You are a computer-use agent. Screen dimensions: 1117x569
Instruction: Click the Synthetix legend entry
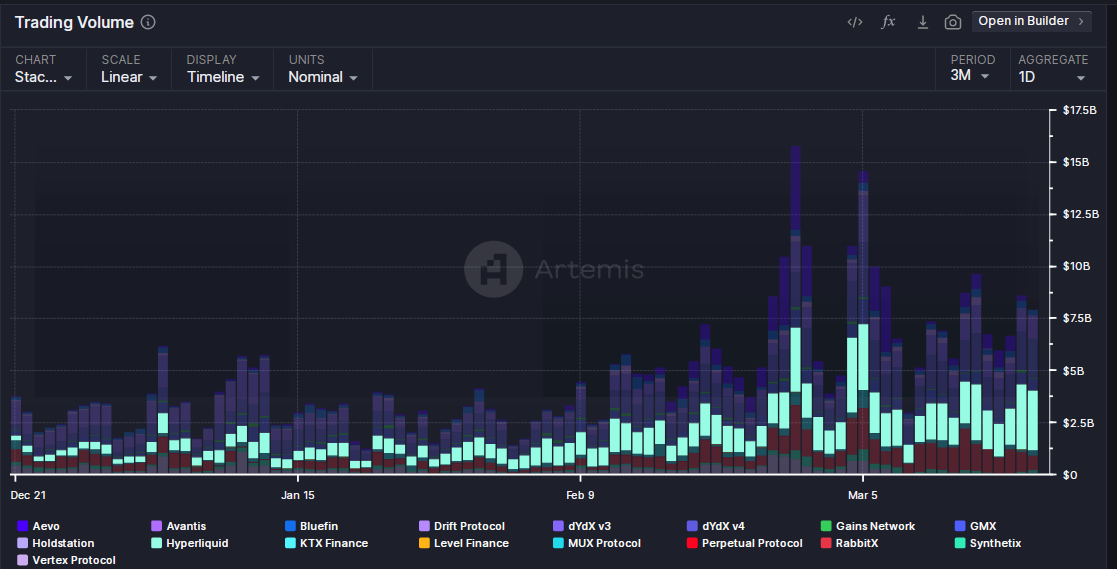[987, 543]
